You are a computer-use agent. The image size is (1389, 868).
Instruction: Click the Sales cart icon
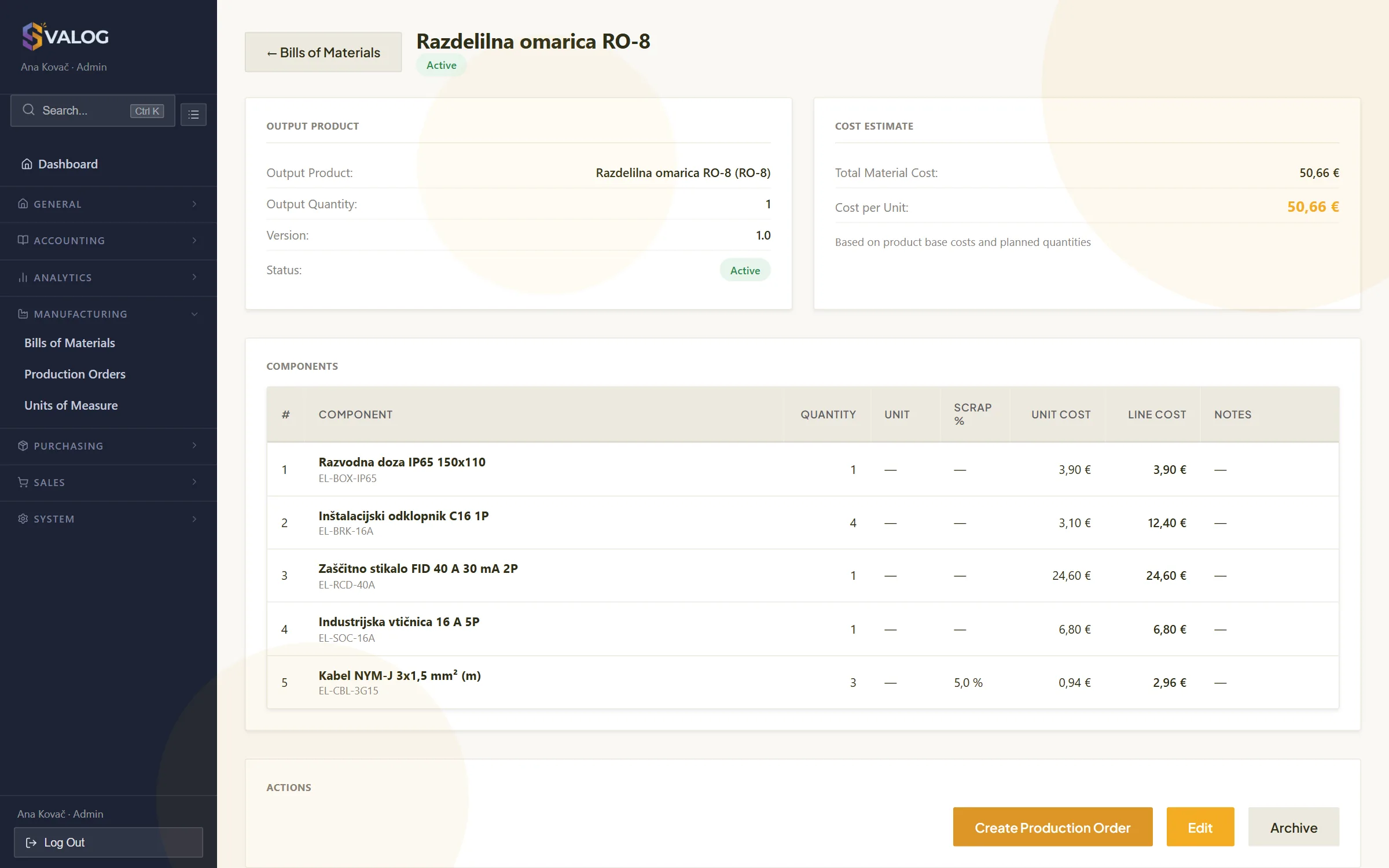coord(23,482)
